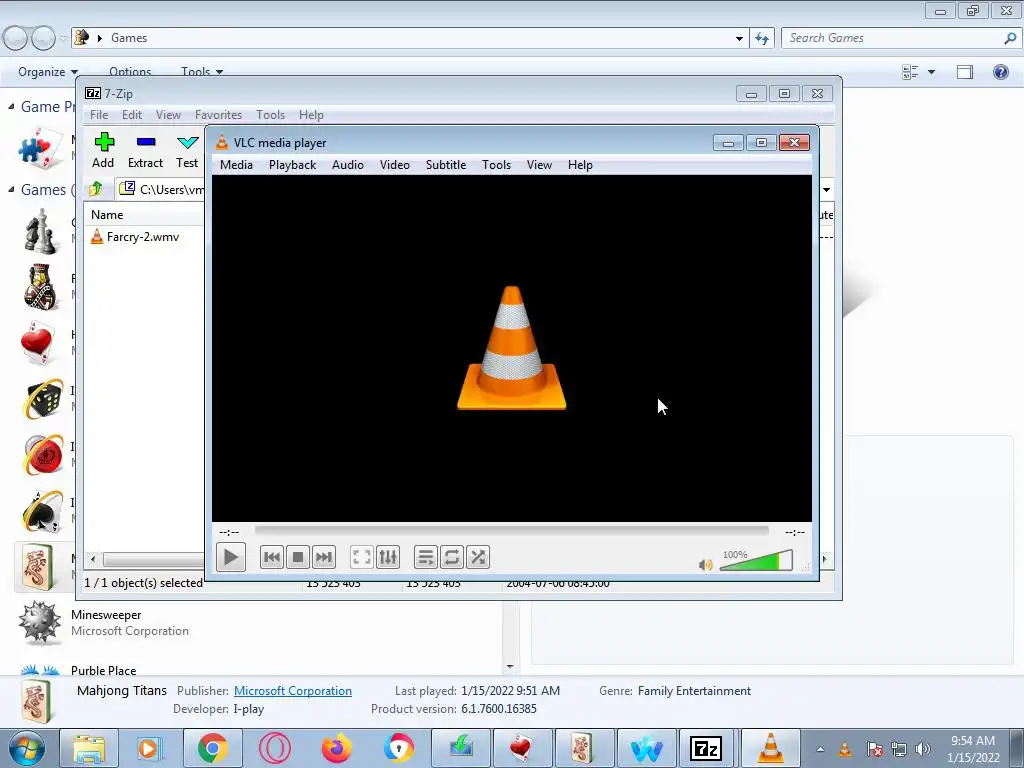This screenshot has height=768, width=1024.
Task: Click VLC next media button
Action: click(324, 558)
